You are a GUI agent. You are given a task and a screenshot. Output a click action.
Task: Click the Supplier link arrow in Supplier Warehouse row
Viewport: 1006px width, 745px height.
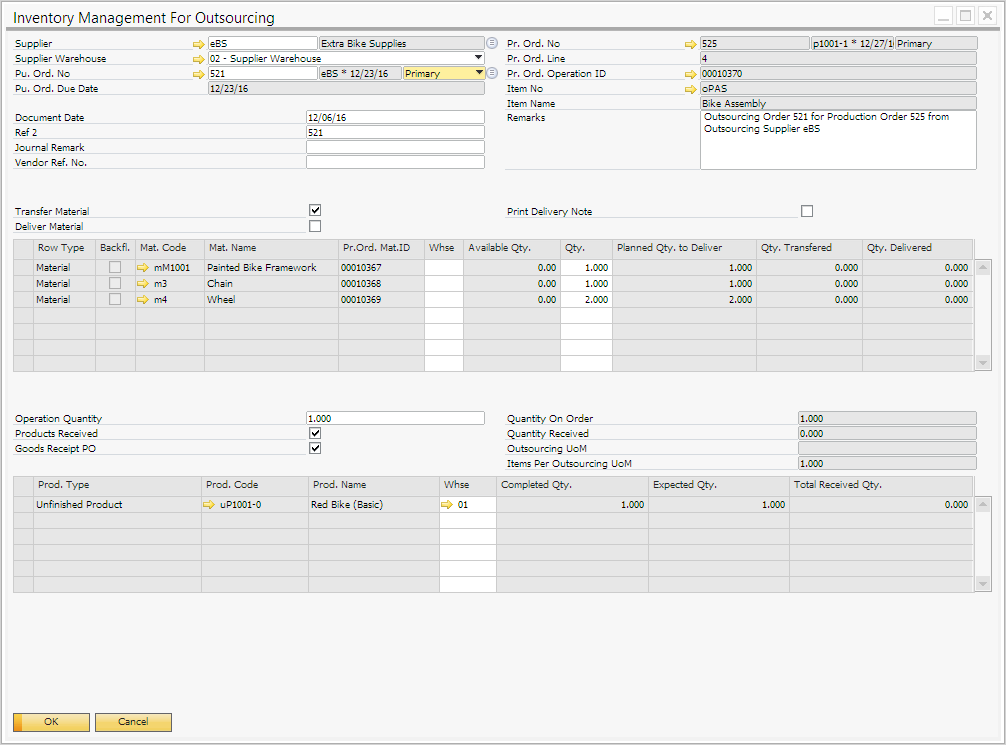pyautogui.click(x=198, y=59)
